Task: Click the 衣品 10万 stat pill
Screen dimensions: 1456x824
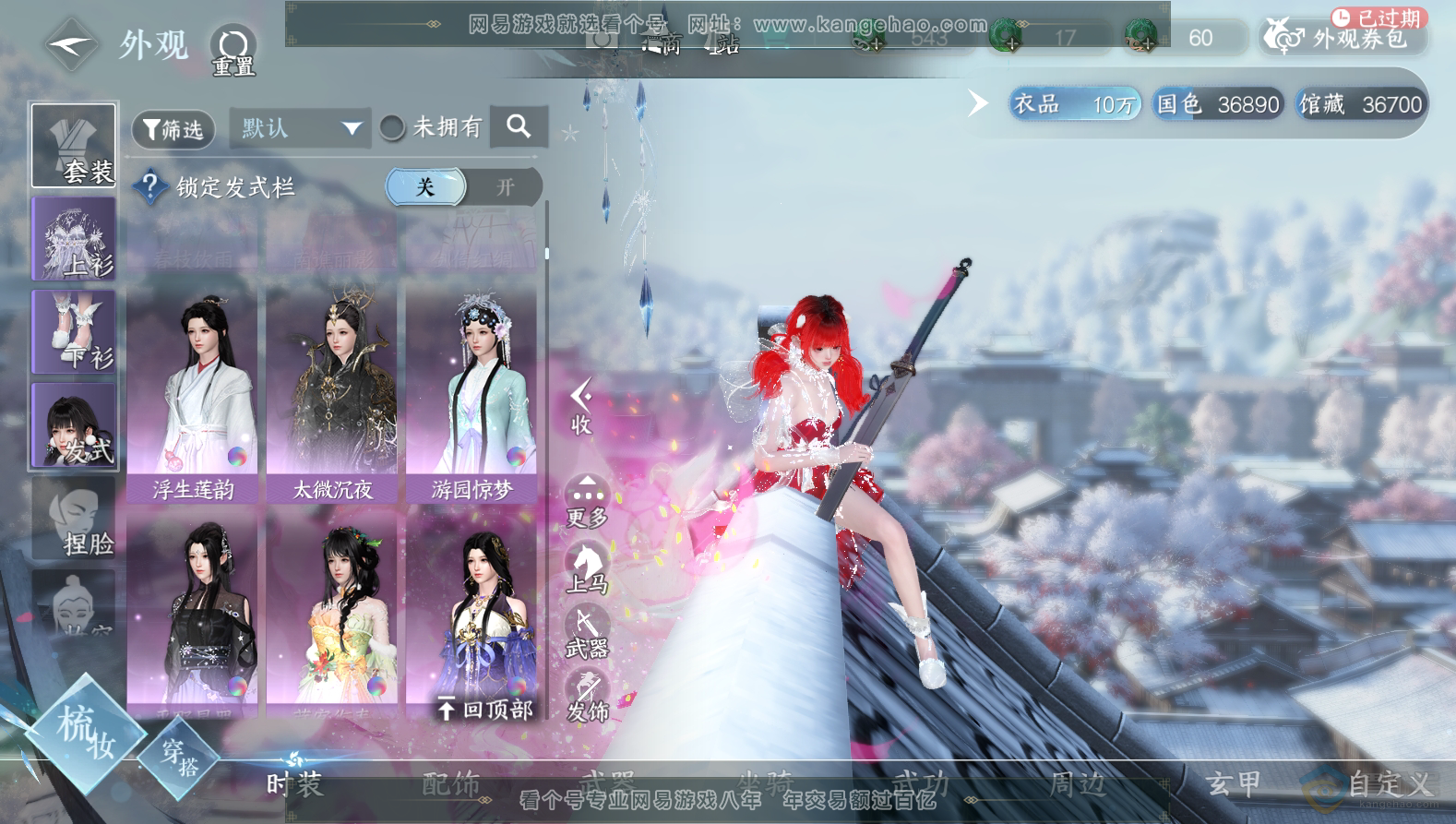Action: pos(1075,103)
